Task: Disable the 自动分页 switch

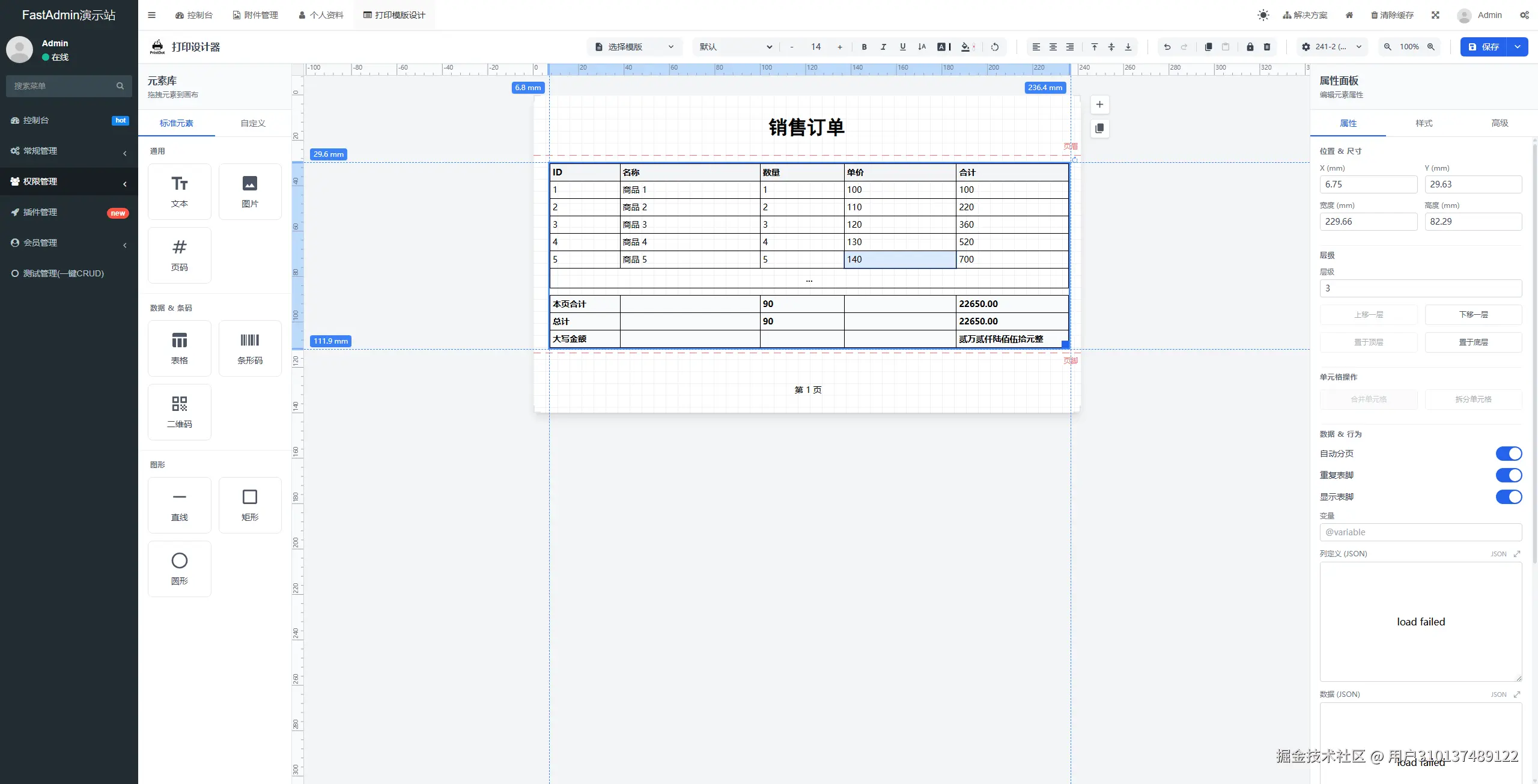Action: 1508,454
